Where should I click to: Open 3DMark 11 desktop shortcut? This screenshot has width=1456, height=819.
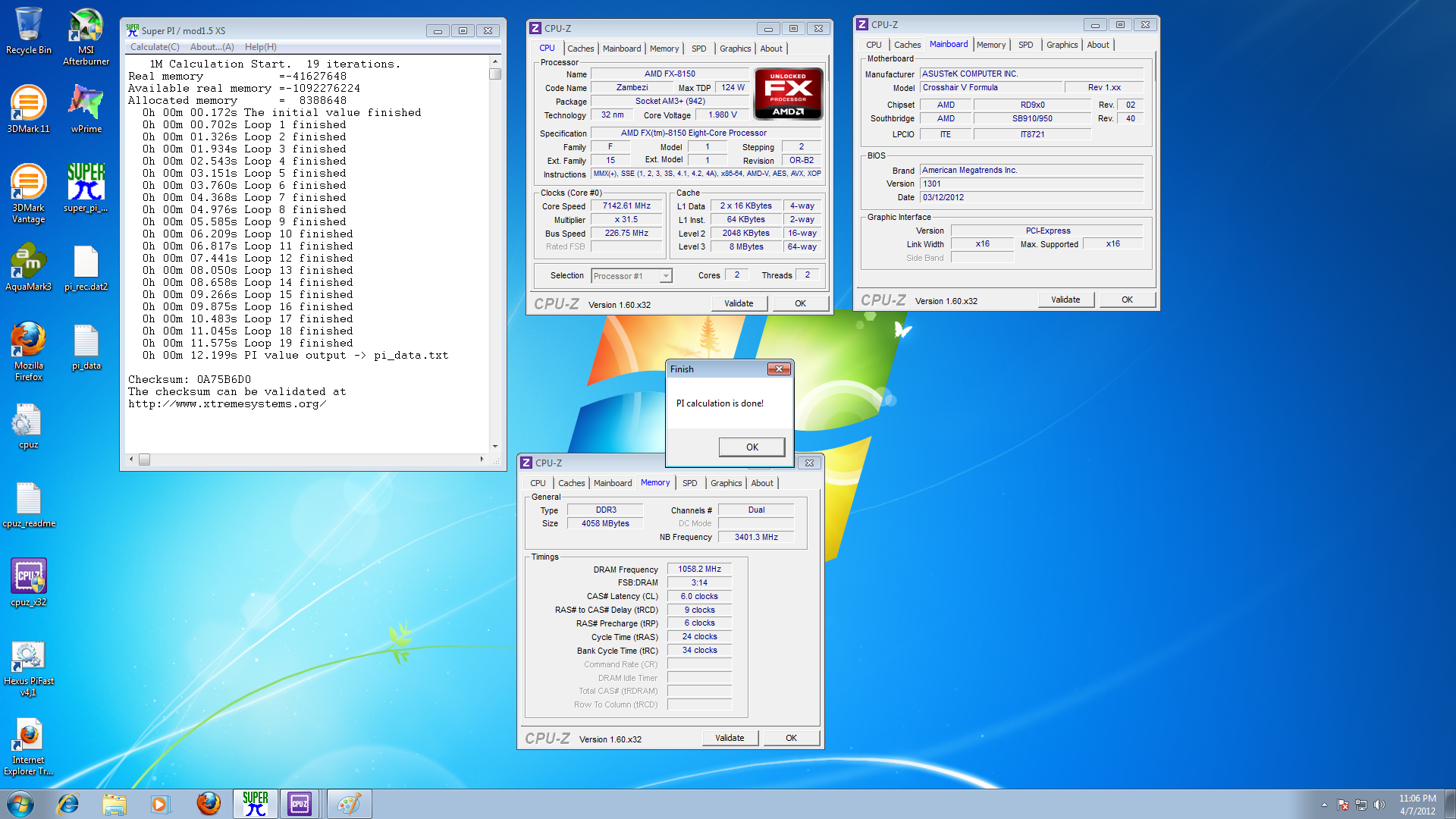(29, 108)
